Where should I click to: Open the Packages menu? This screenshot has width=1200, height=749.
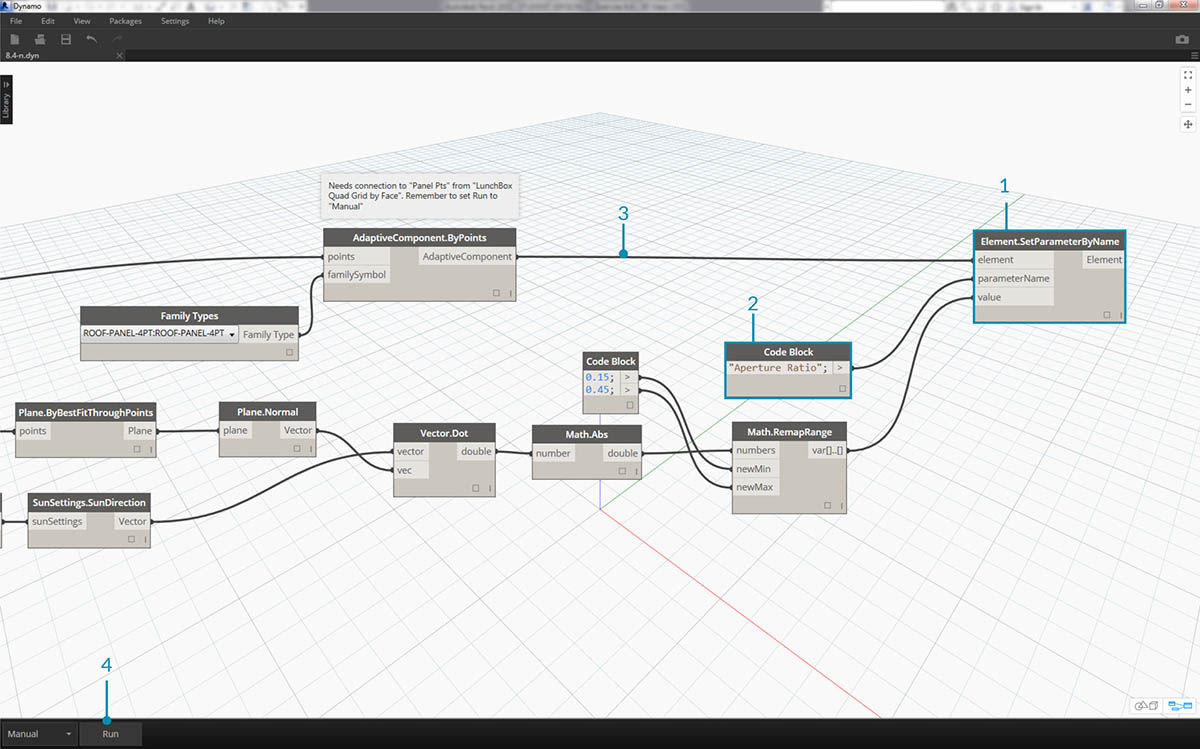point(125,21)
